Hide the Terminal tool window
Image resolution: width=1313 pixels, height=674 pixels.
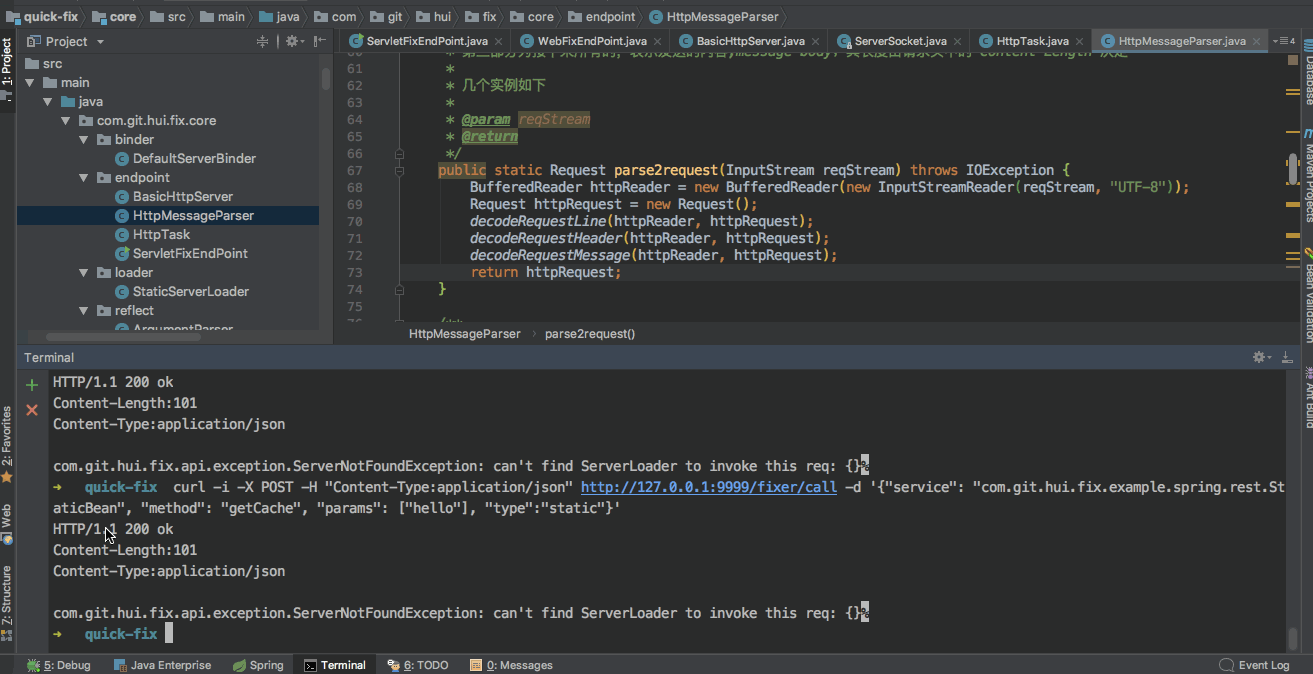coord(1286,357)
